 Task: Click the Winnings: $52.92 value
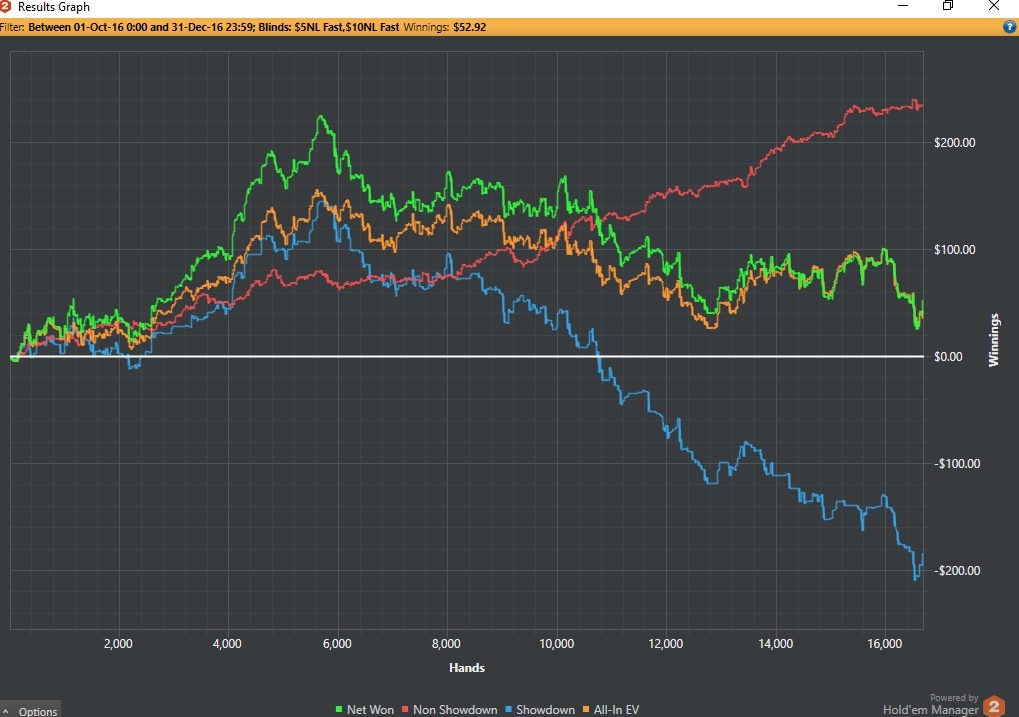445,27
